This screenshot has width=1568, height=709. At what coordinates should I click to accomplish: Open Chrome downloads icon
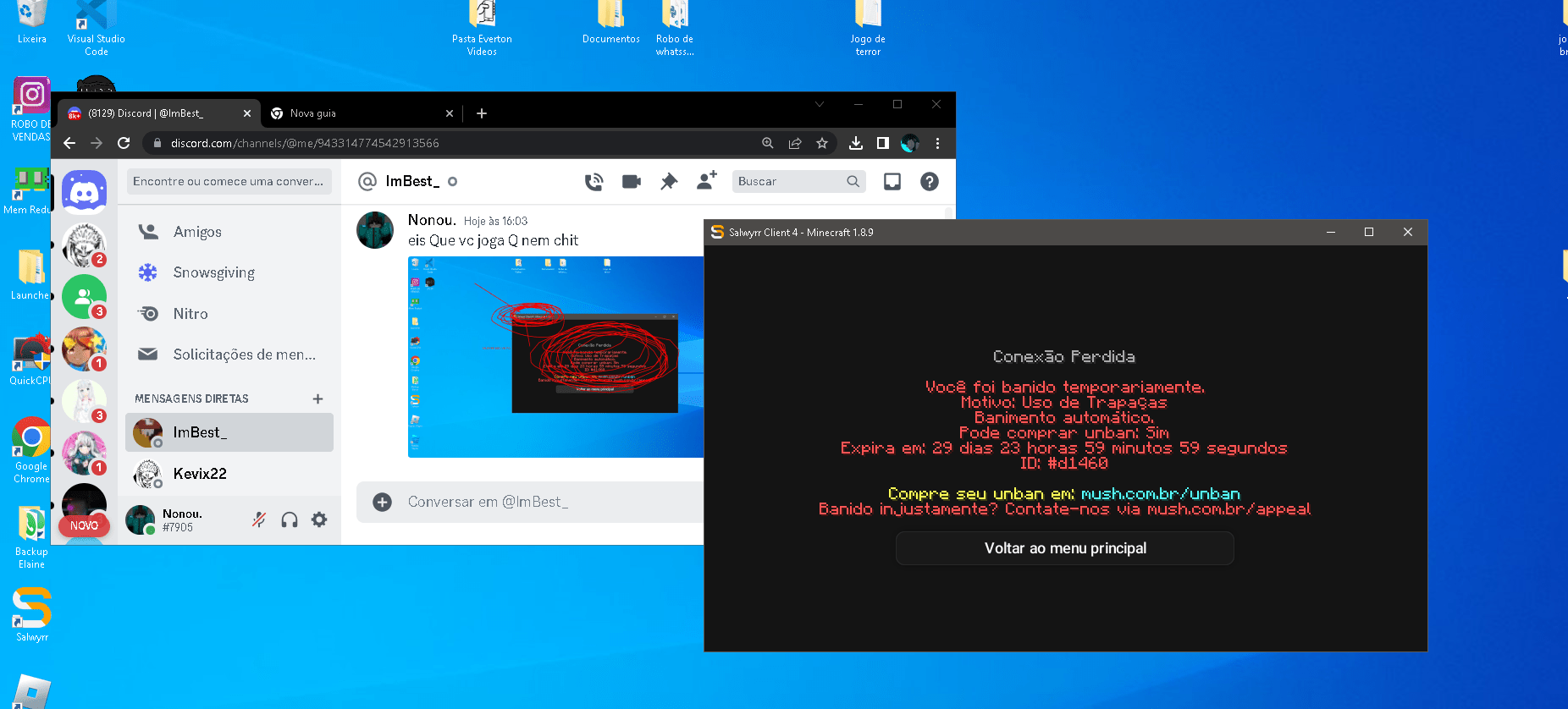pyautogui.click(x=856, y=143)
